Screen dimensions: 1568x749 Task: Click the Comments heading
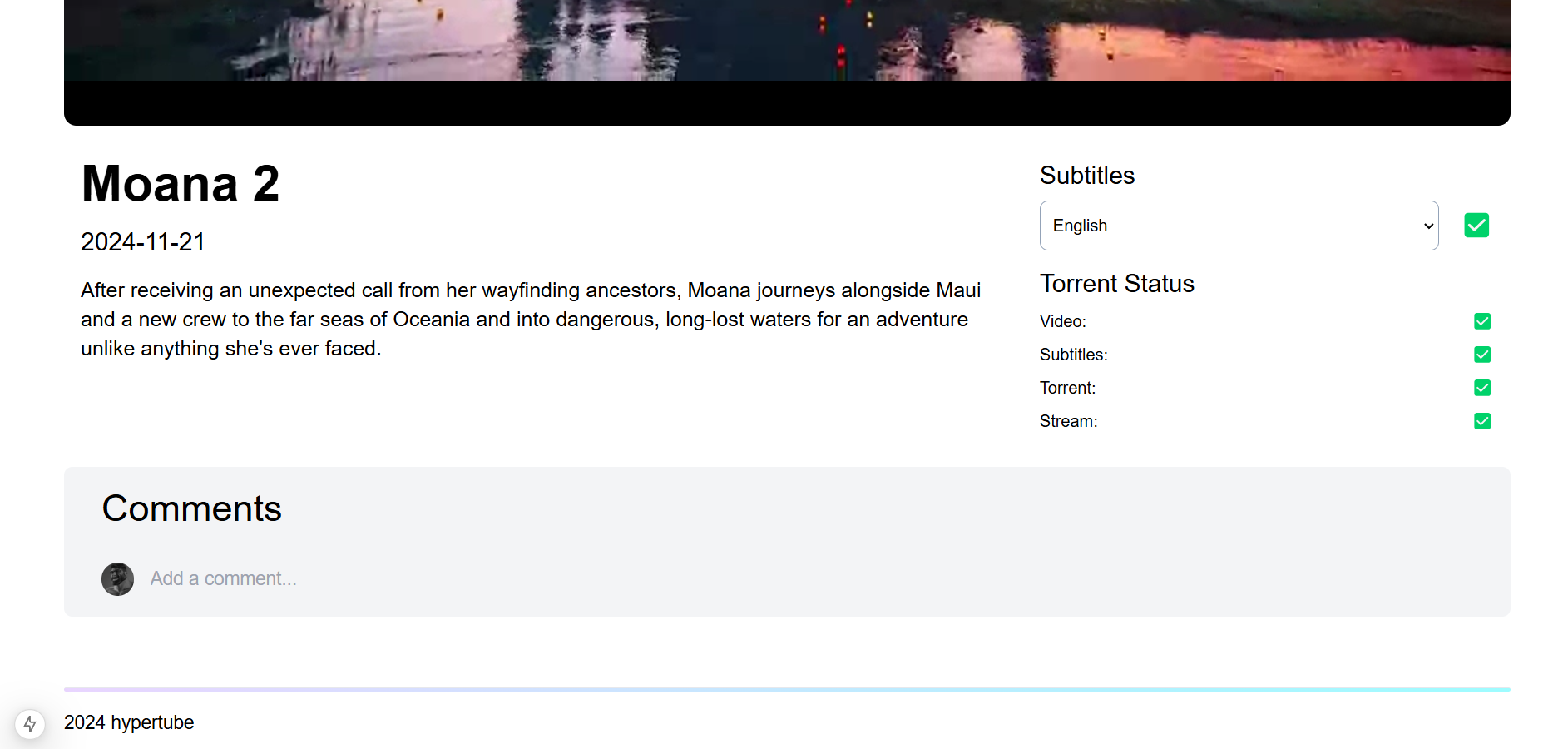pyautogui.click(x=192, y=508)
